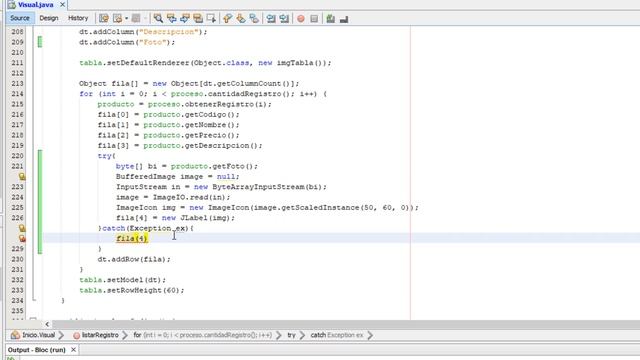
Task: Select the for loop breadcrumb item
Action: pos(202,335)
